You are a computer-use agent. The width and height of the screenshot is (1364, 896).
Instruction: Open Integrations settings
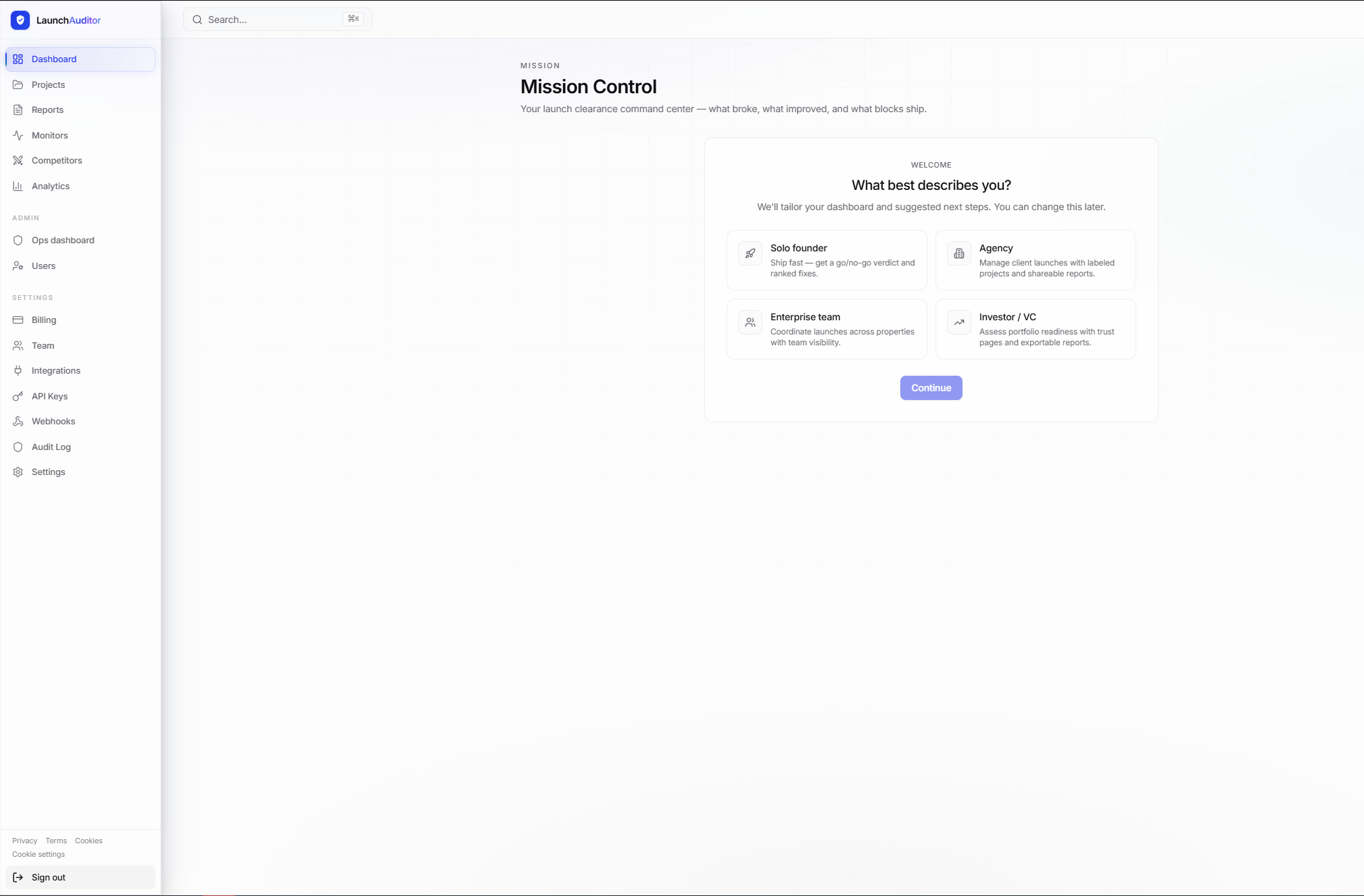point(80,371)
